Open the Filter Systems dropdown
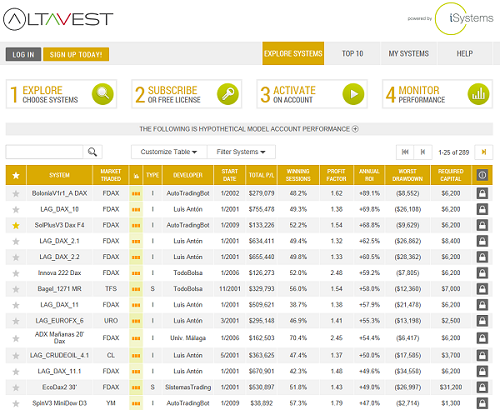 (x=241, y=152)
